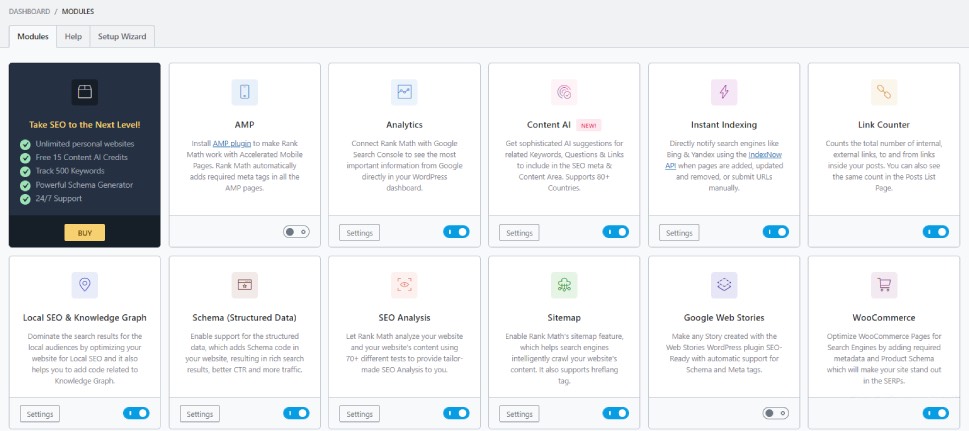The width and height of the screenshot is (969, 431).
Task: Switch to the Help tab
Action: click(x=73, y=36)
